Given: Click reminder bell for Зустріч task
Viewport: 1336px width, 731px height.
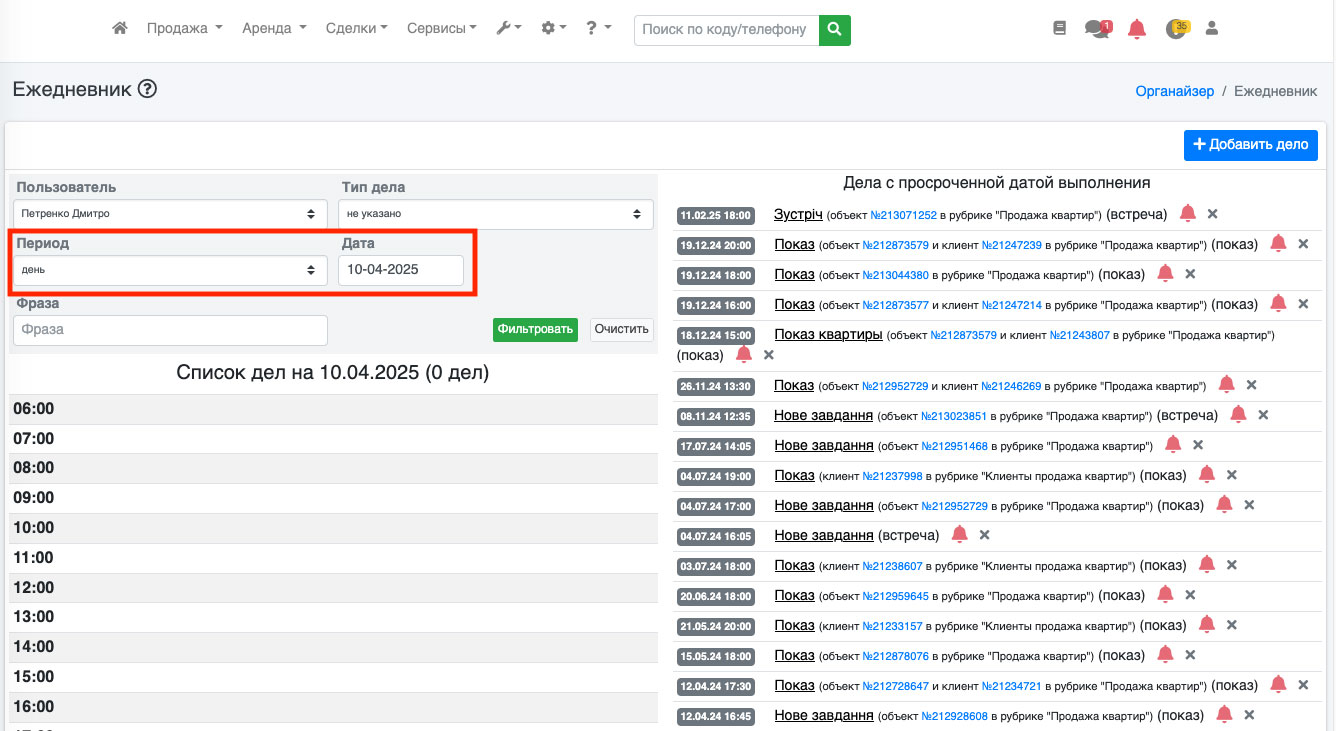Looking at the screenshot, I should (1187, 213).
